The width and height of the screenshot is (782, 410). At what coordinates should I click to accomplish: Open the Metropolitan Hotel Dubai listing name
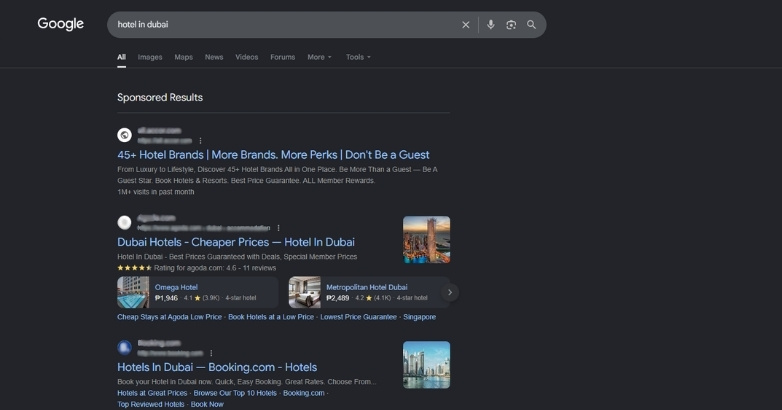click(x=367, y=287)
